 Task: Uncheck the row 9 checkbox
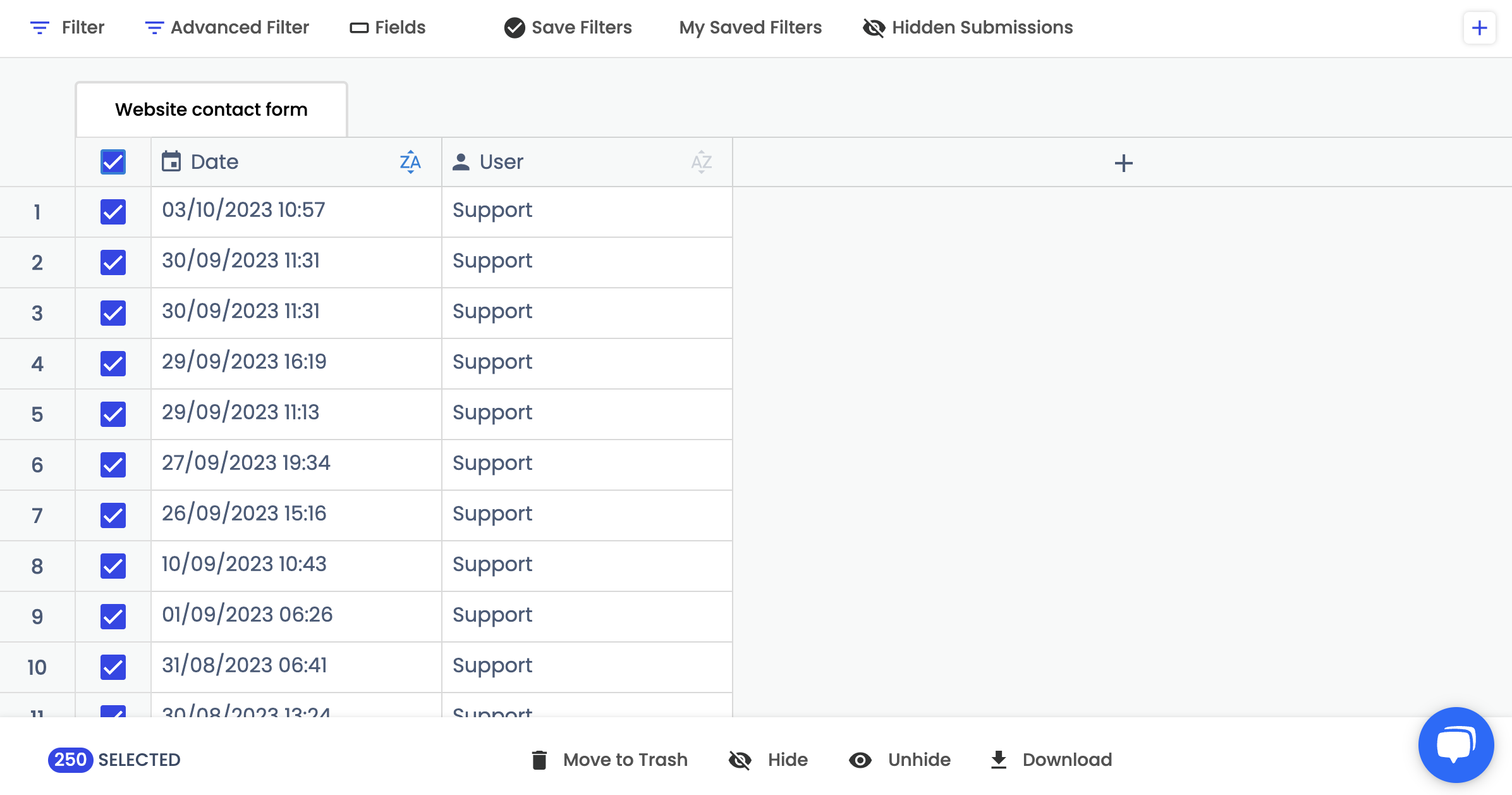point(113,617)
